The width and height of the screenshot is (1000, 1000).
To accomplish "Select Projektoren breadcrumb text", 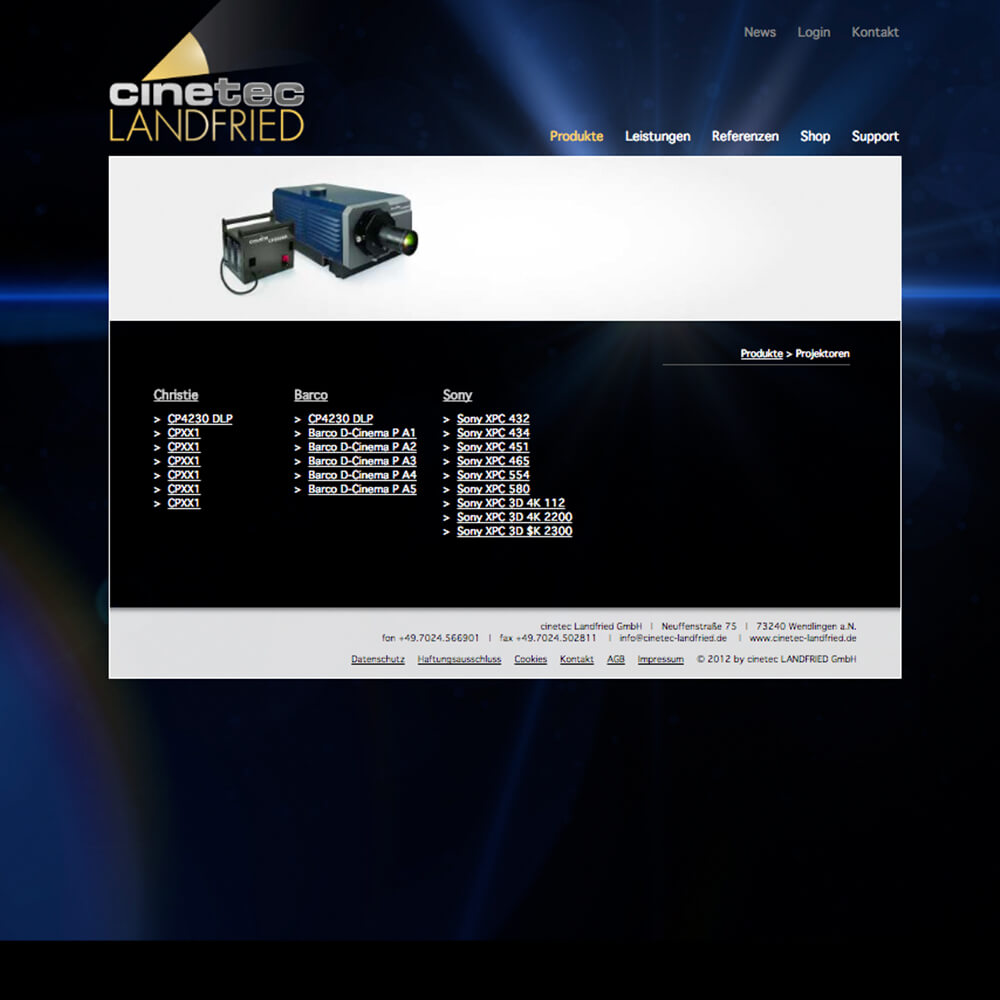I will 822,354.
